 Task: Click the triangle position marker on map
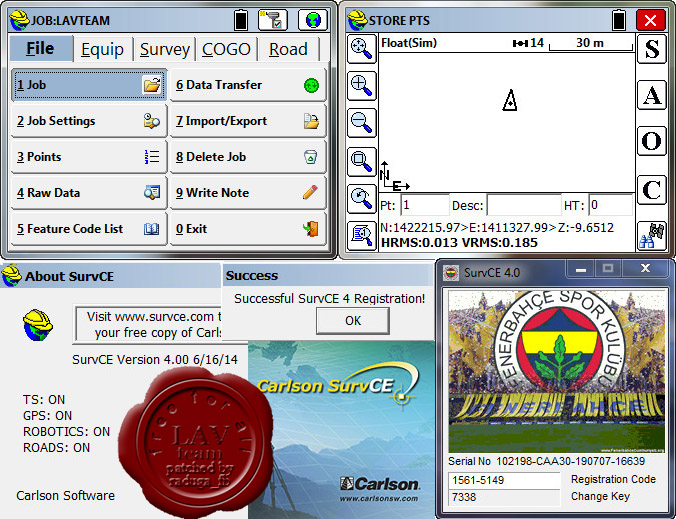[510, 100]
